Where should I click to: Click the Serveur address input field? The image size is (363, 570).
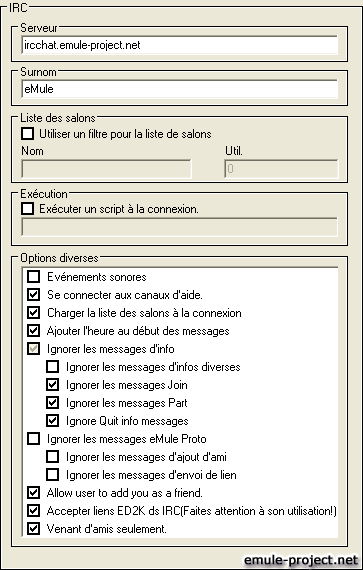coord(180,45)
